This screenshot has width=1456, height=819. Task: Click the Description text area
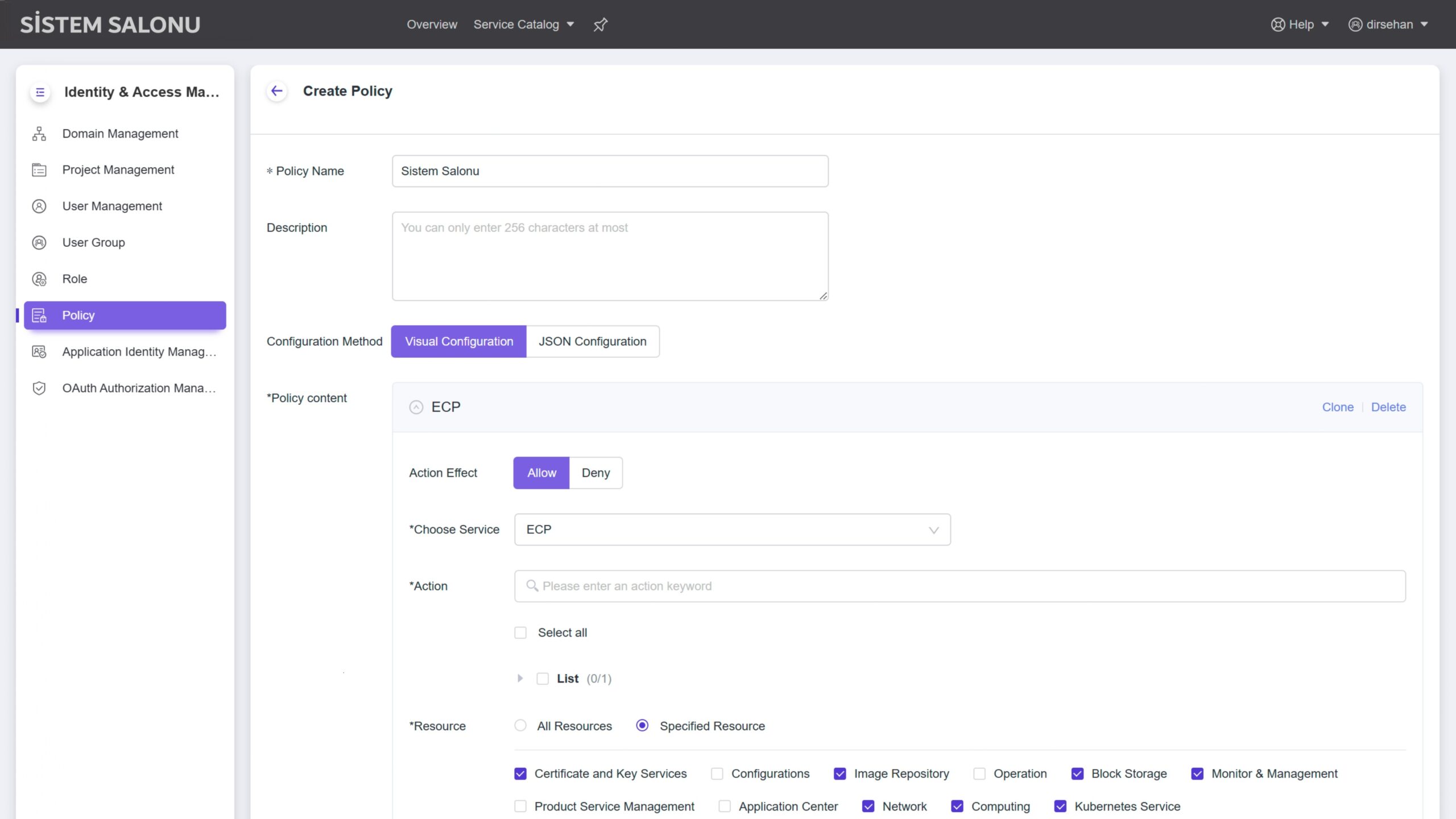(x=610, y=256)
